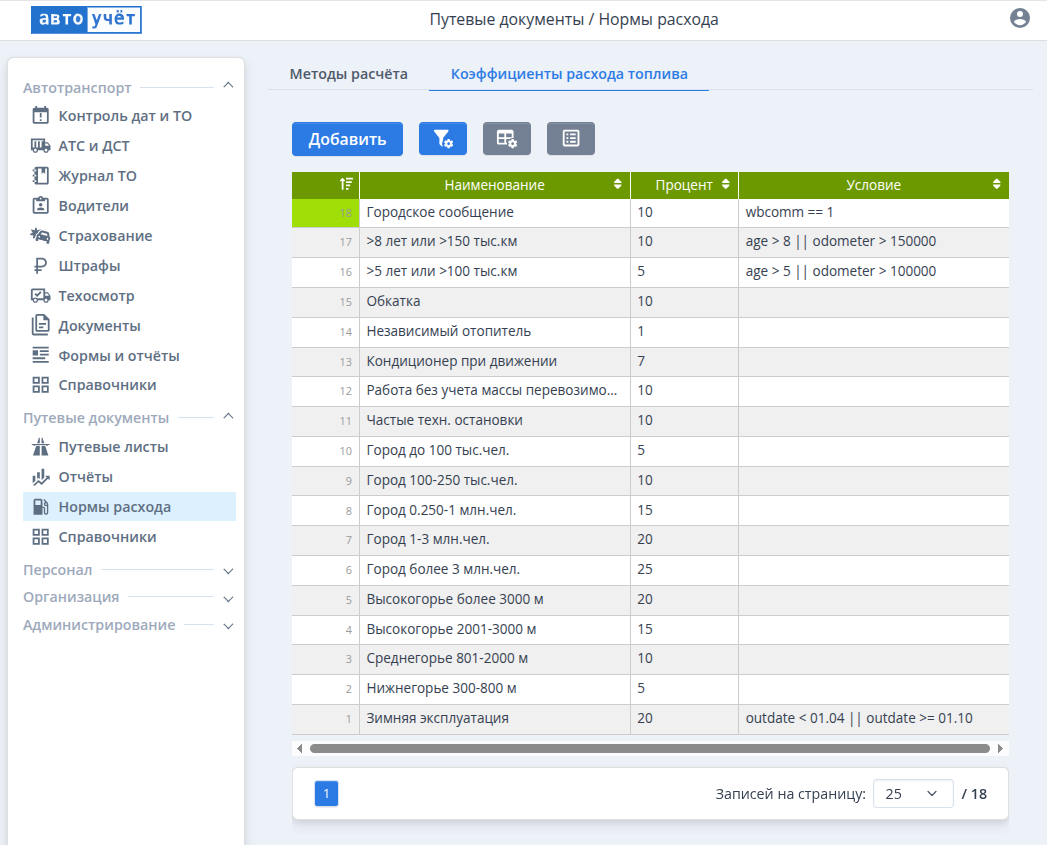Image resolution: width=1047 pixels, height=845 pixels.
Task: Click the list view icon button
Action: 571,139
